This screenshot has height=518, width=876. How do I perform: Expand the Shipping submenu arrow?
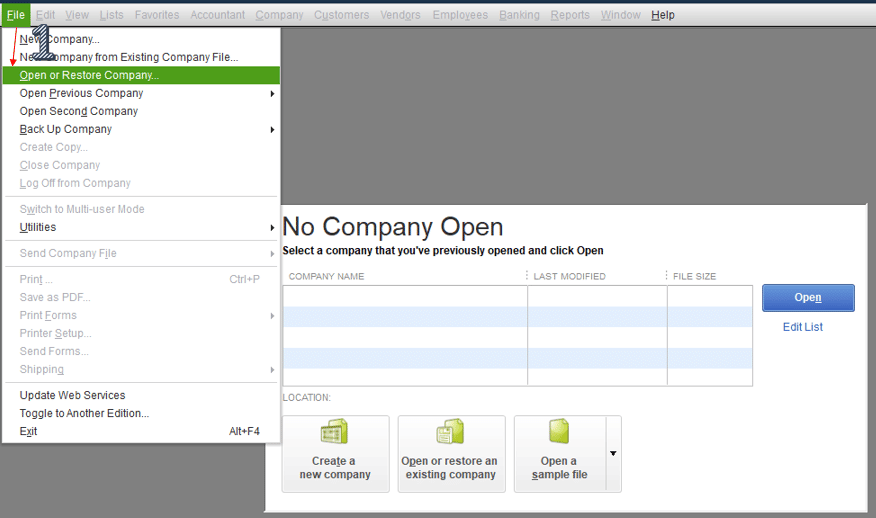272,370
